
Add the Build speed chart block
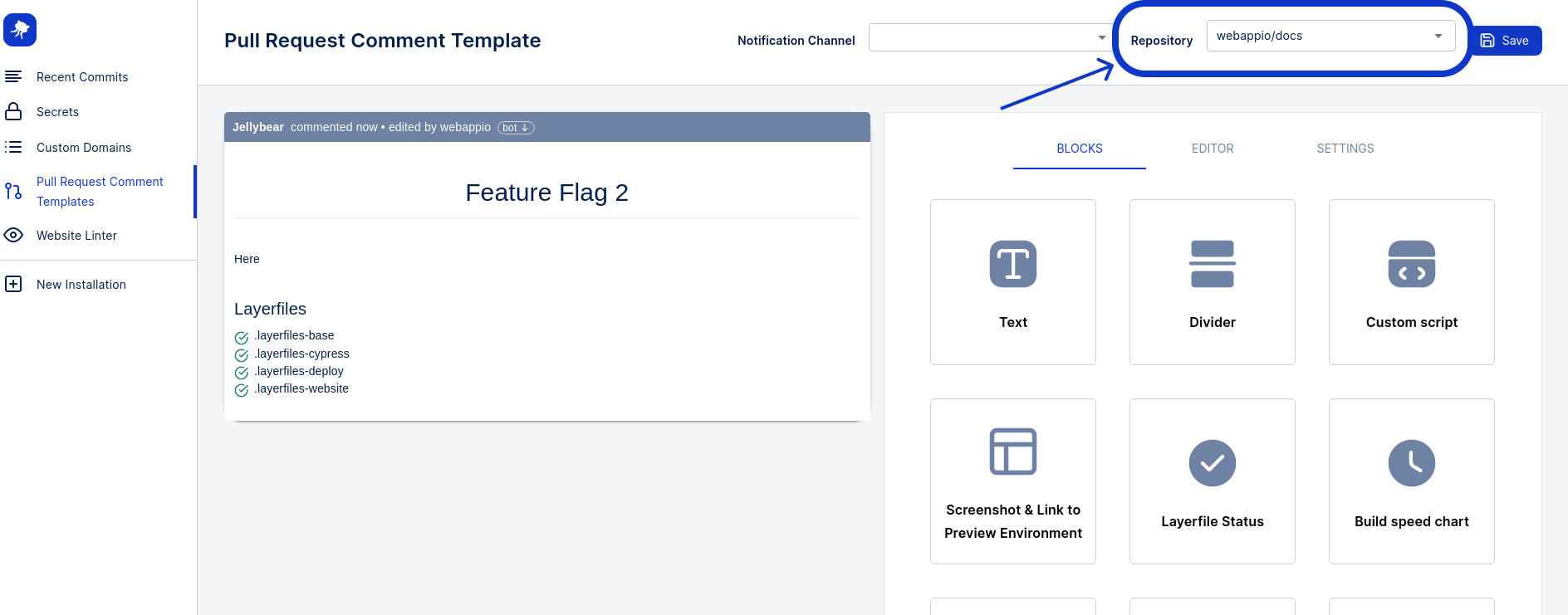(x=1412, y=481)
